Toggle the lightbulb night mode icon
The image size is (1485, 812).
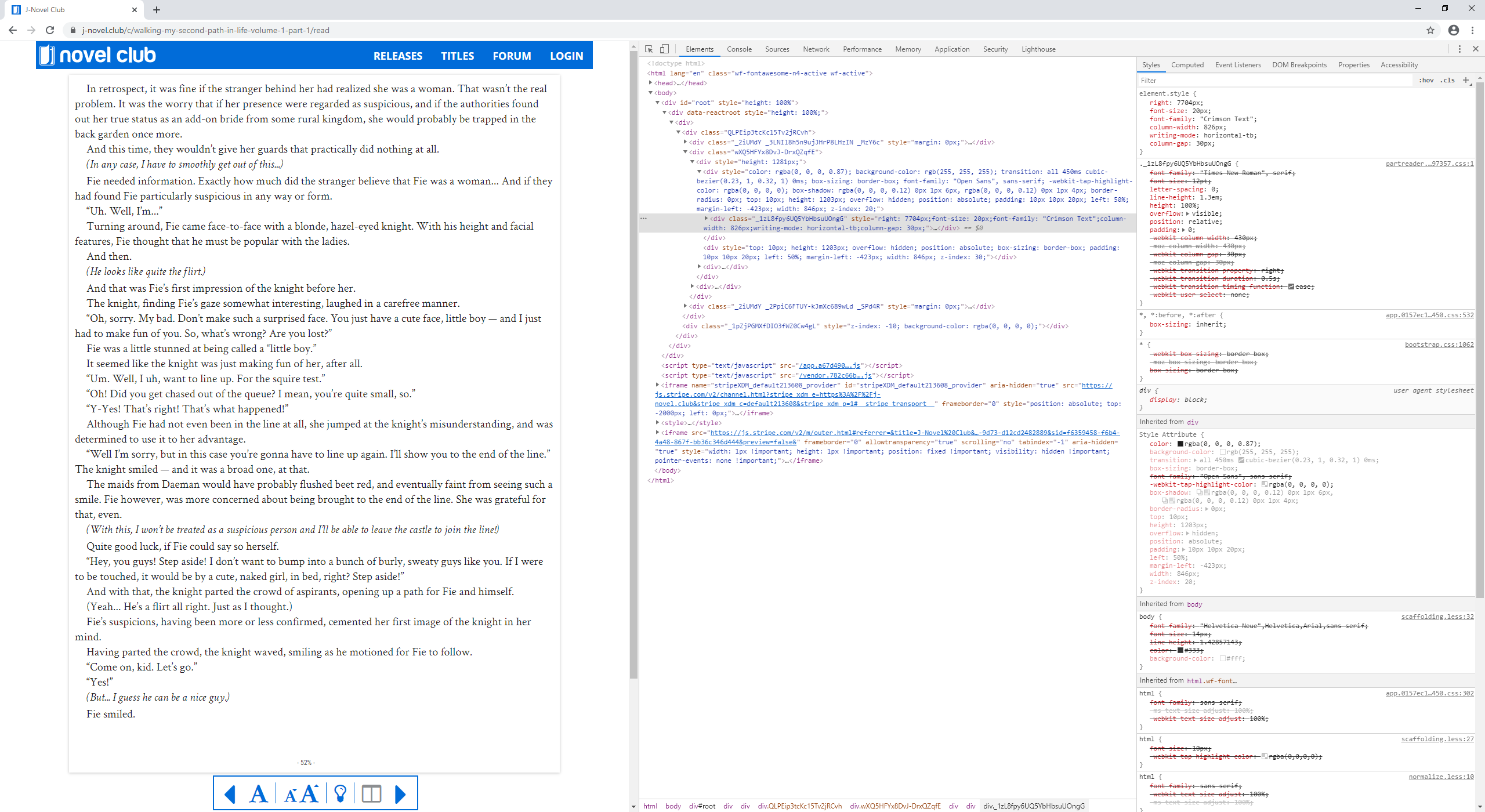(341, 793)
